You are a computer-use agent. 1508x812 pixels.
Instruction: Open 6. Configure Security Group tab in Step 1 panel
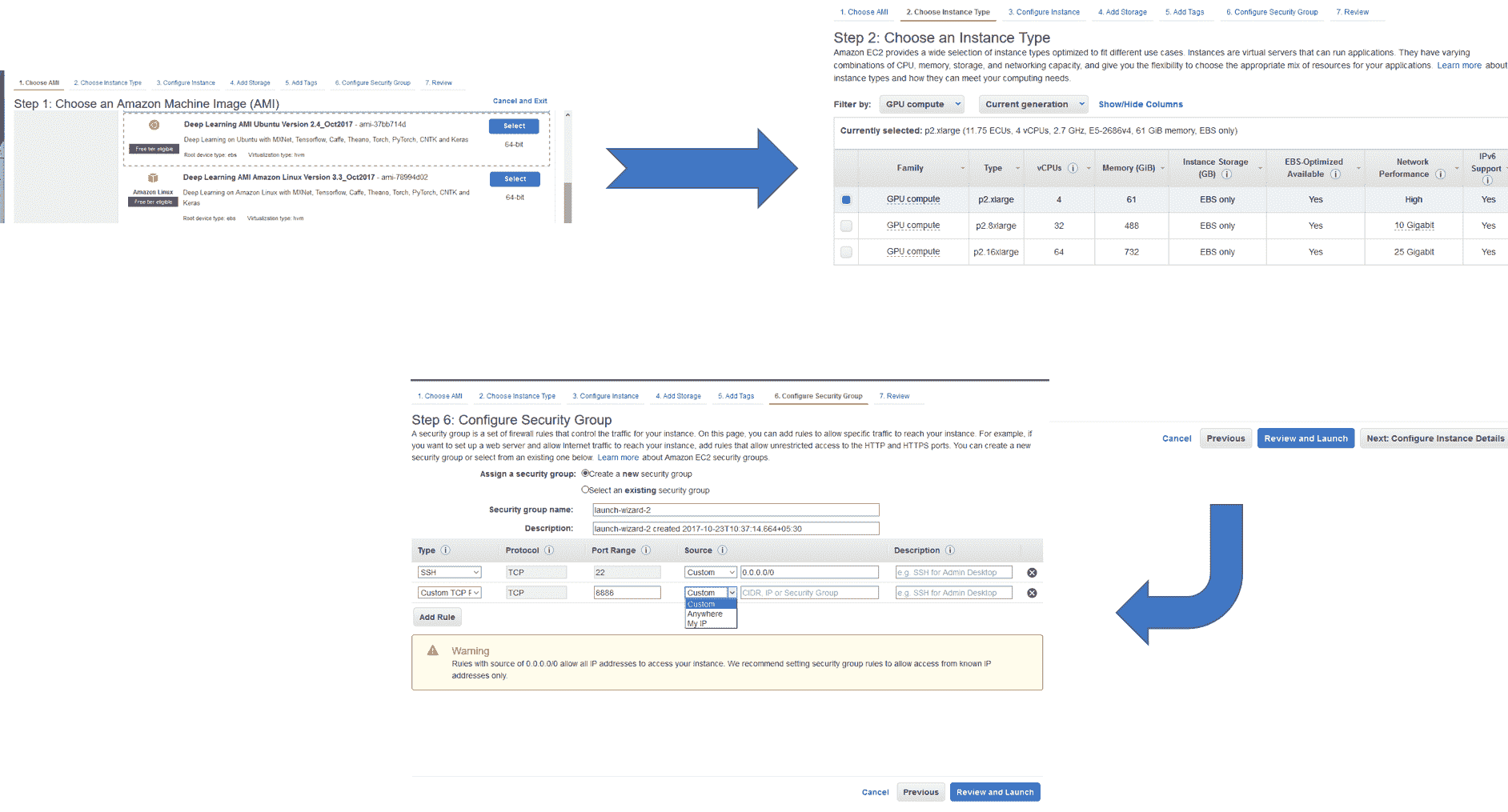[372, 82]
